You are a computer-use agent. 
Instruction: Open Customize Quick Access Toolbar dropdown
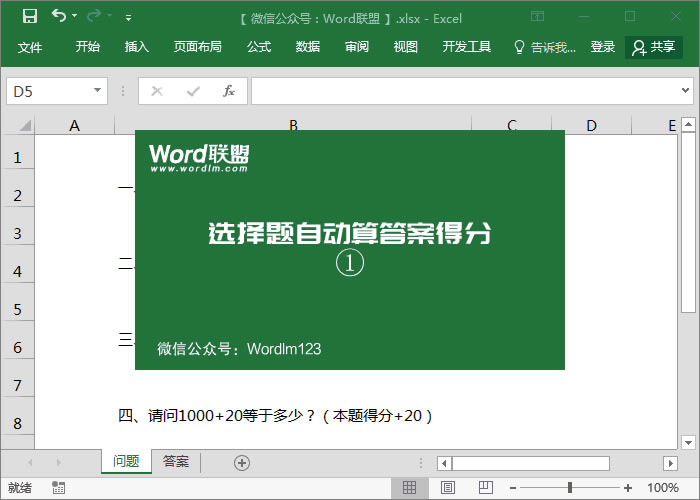pyautogui.click(x=128, y=18)
